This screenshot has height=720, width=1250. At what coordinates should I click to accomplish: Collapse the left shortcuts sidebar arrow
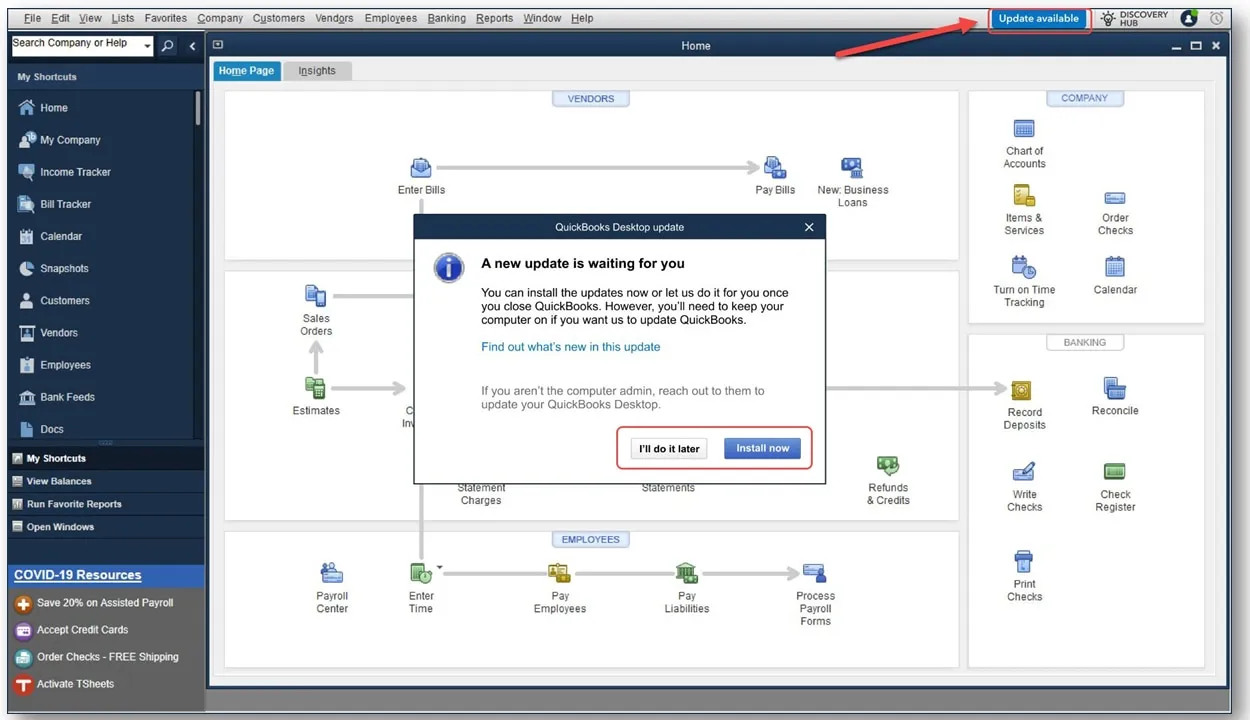pos(193,46)
